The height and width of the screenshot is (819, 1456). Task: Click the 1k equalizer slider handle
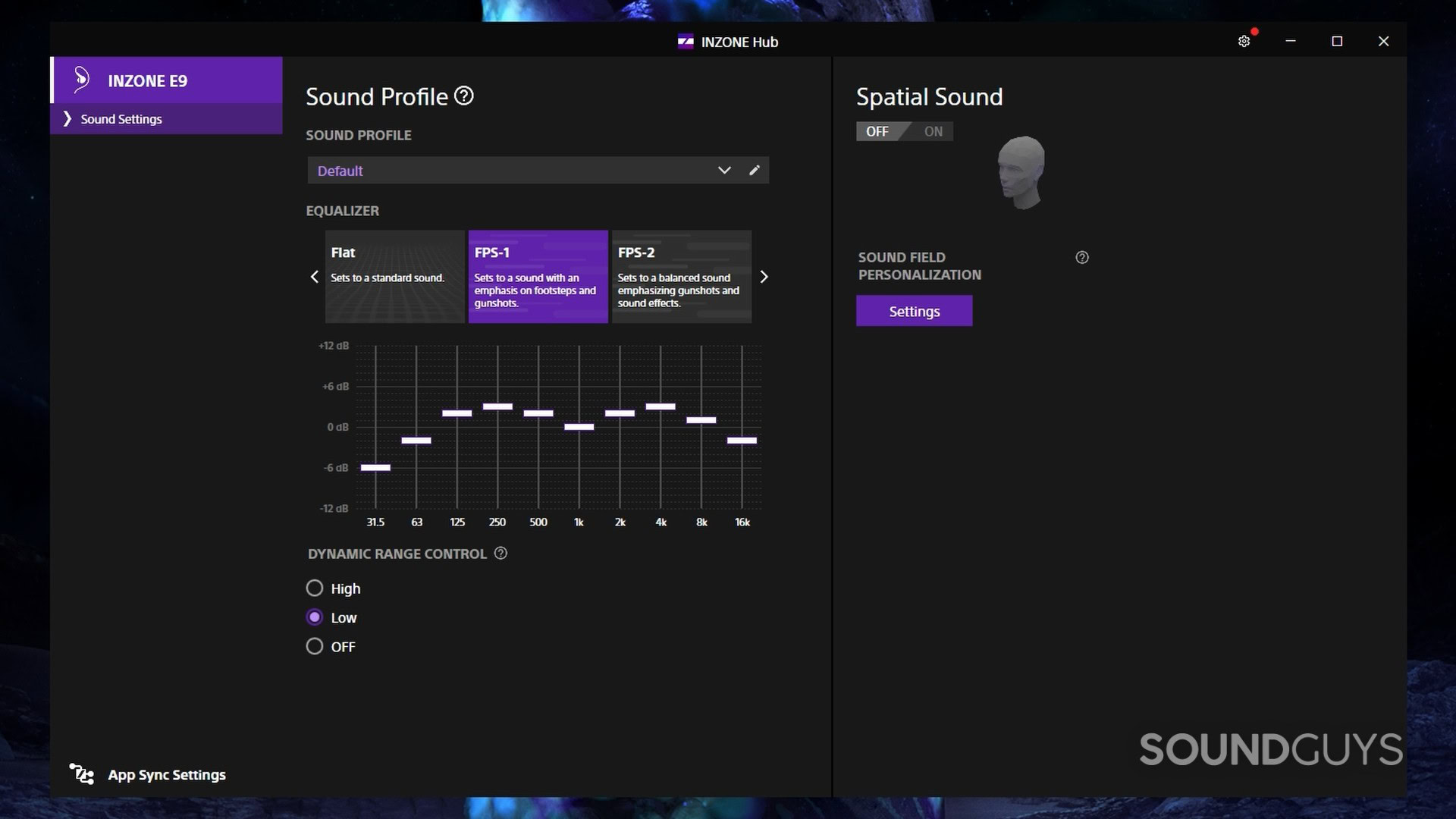(x=579, y=427)
